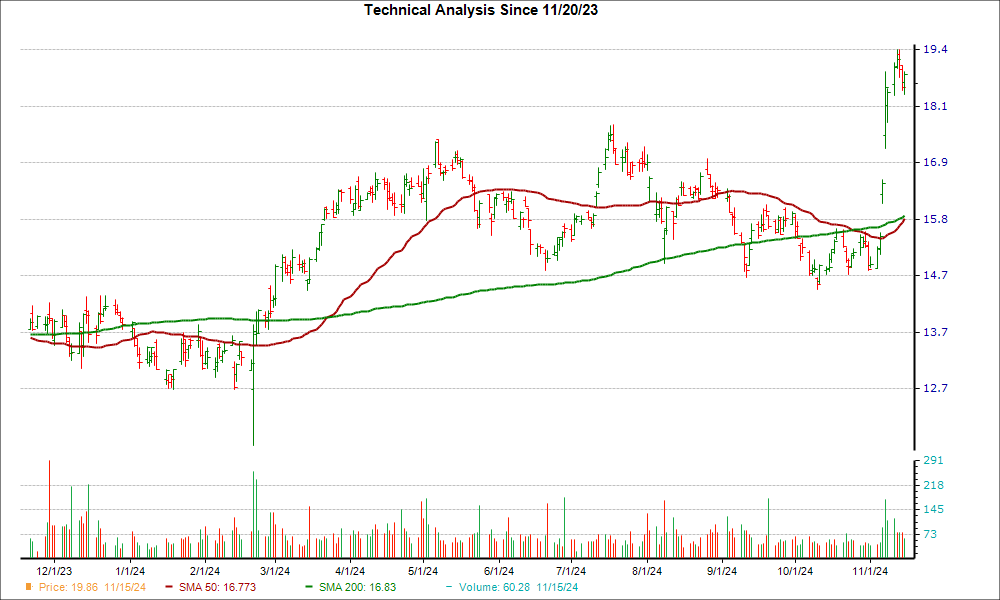Click the 18.1 price axis label
This screenshot has height=600, width=1000.
tap(935, 106)
